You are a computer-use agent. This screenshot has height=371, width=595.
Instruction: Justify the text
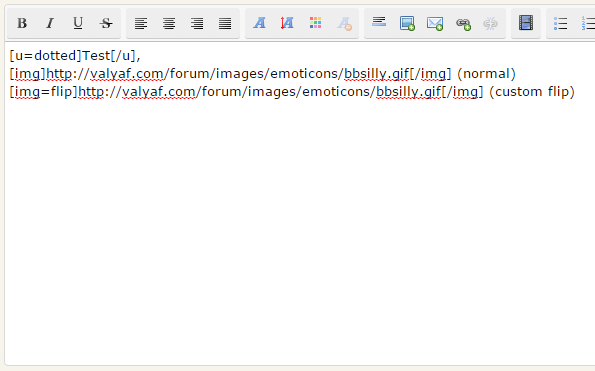click(225, 24)
